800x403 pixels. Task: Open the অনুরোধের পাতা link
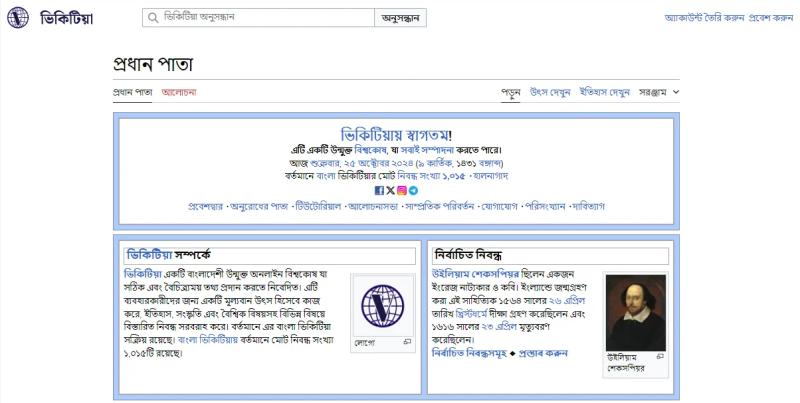(259, 207)
